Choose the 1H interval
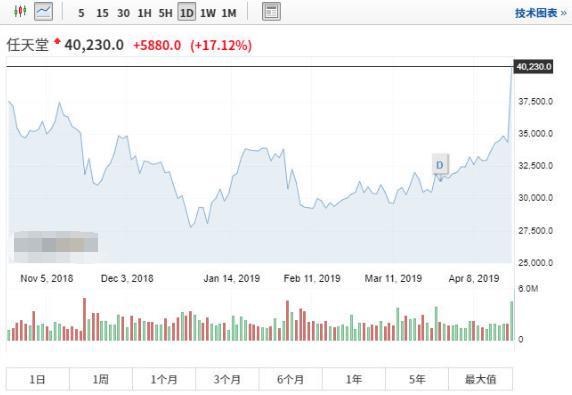The width and height of the screenshot is (572, 395). click(x=144, y=13)
